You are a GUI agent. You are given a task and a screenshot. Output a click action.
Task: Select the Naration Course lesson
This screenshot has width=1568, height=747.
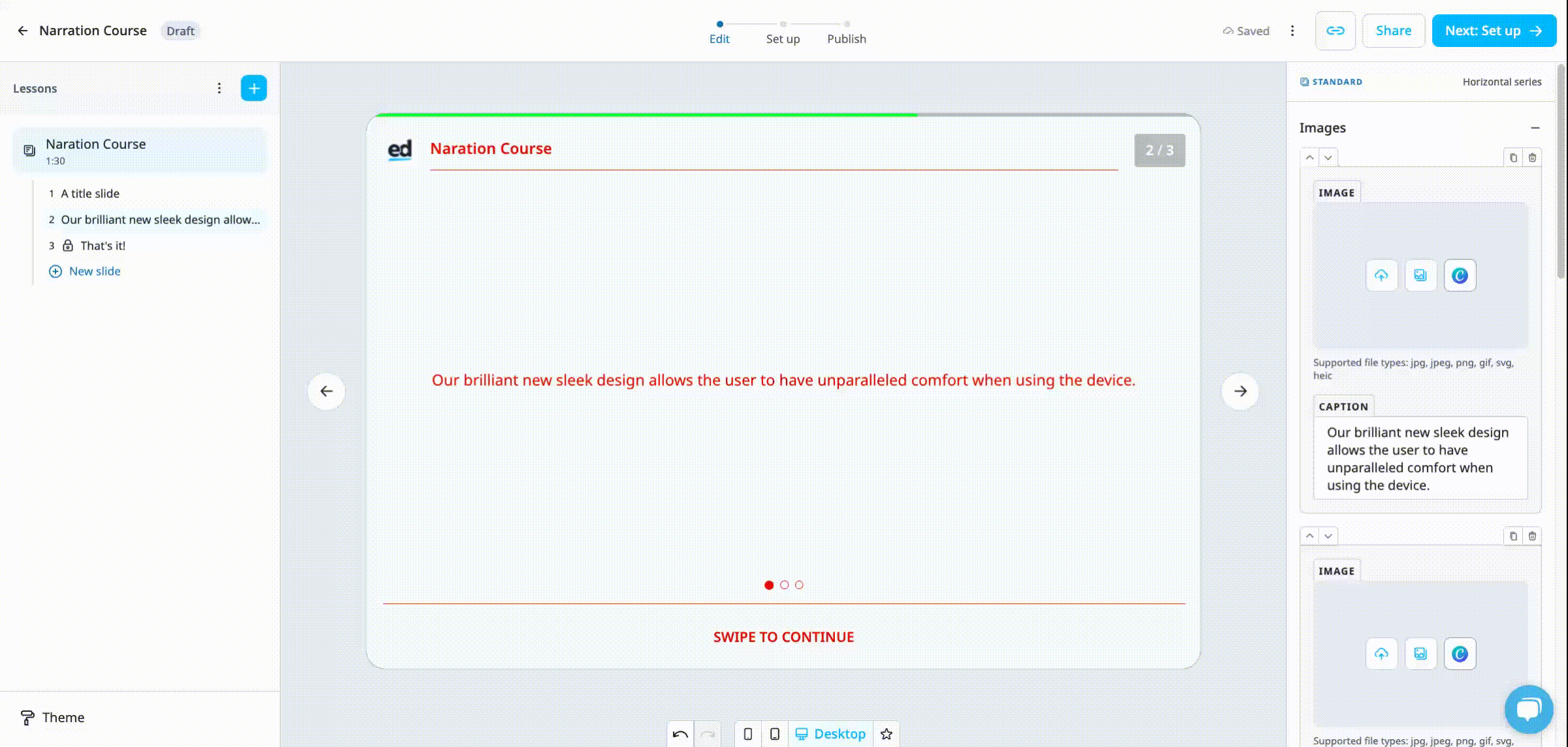point(139,151)
